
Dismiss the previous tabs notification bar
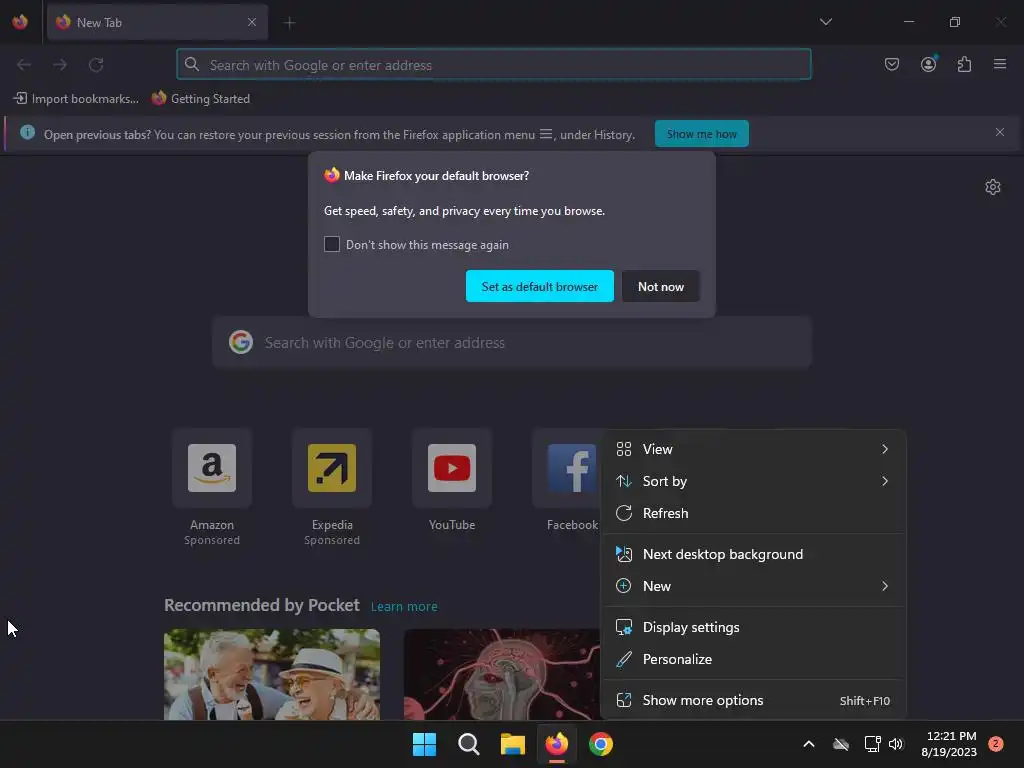(x=1000, y=133)
